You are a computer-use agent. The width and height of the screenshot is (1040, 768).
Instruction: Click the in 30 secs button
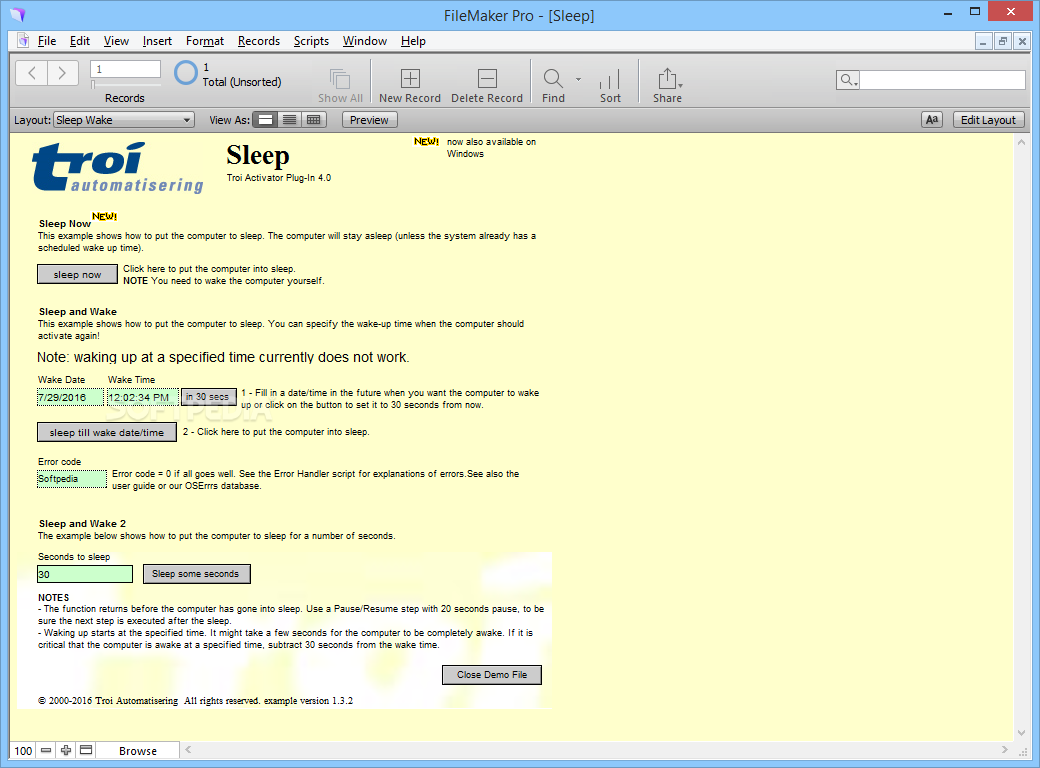208,397
